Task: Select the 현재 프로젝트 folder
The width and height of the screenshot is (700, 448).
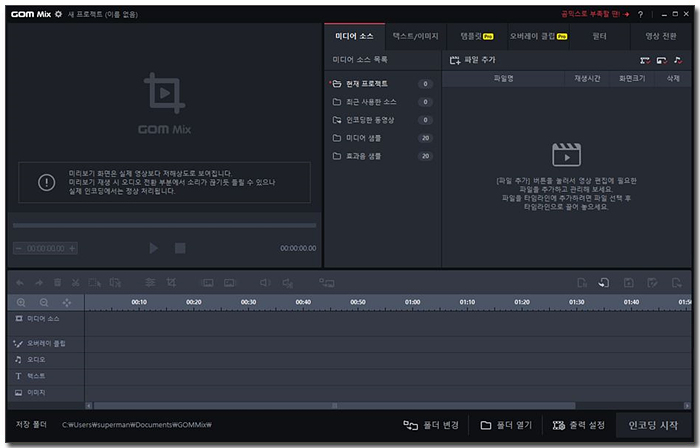Action: coord(382,84)
